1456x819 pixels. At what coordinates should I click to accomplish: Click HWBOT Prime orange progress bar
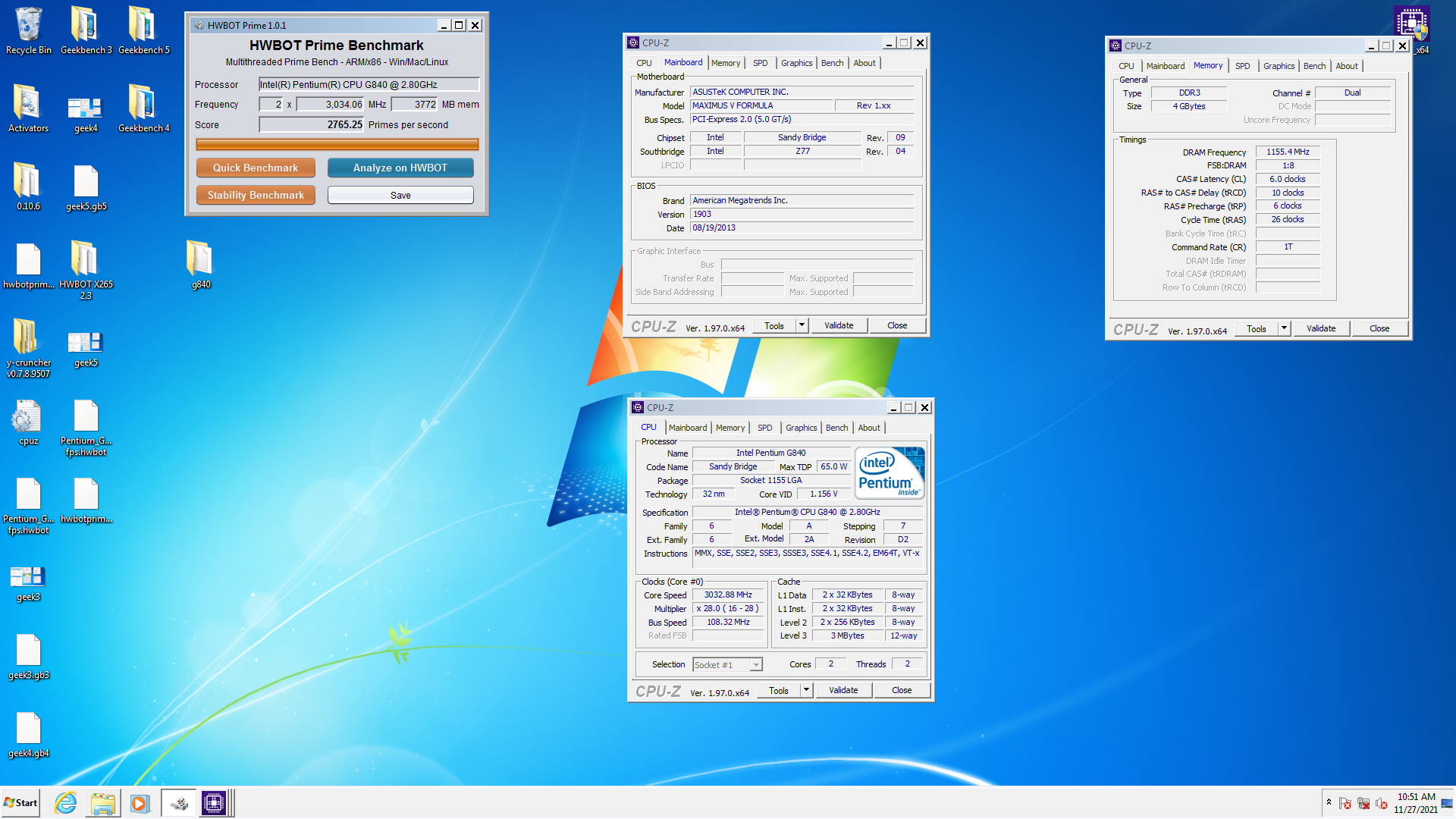337,144
